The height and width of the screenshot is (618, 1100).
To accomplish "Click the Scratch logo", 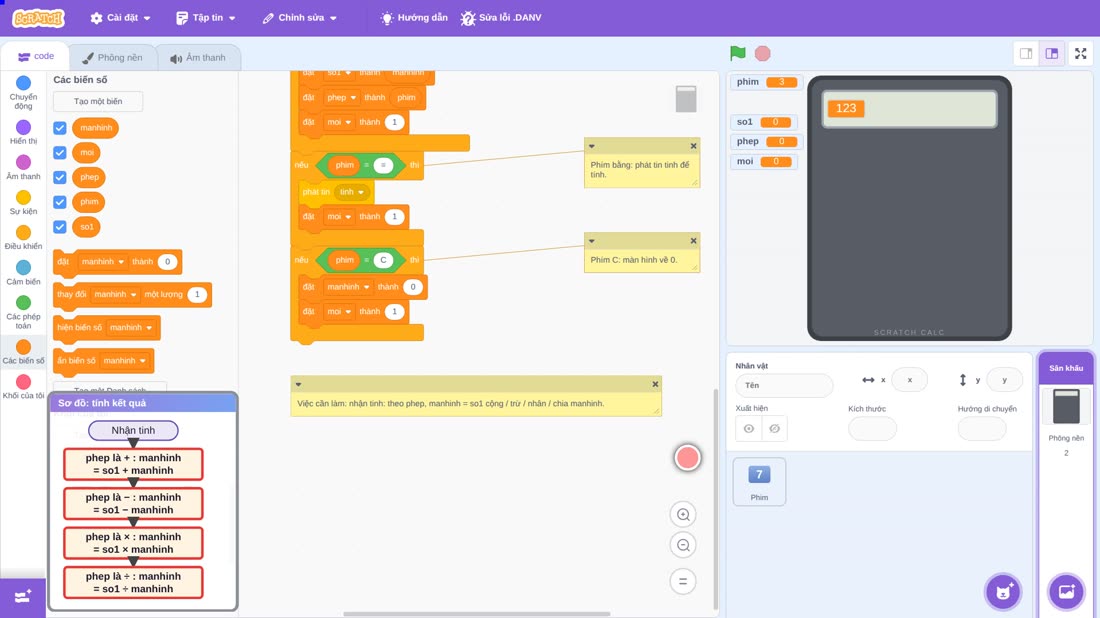I will coord(39,18).
